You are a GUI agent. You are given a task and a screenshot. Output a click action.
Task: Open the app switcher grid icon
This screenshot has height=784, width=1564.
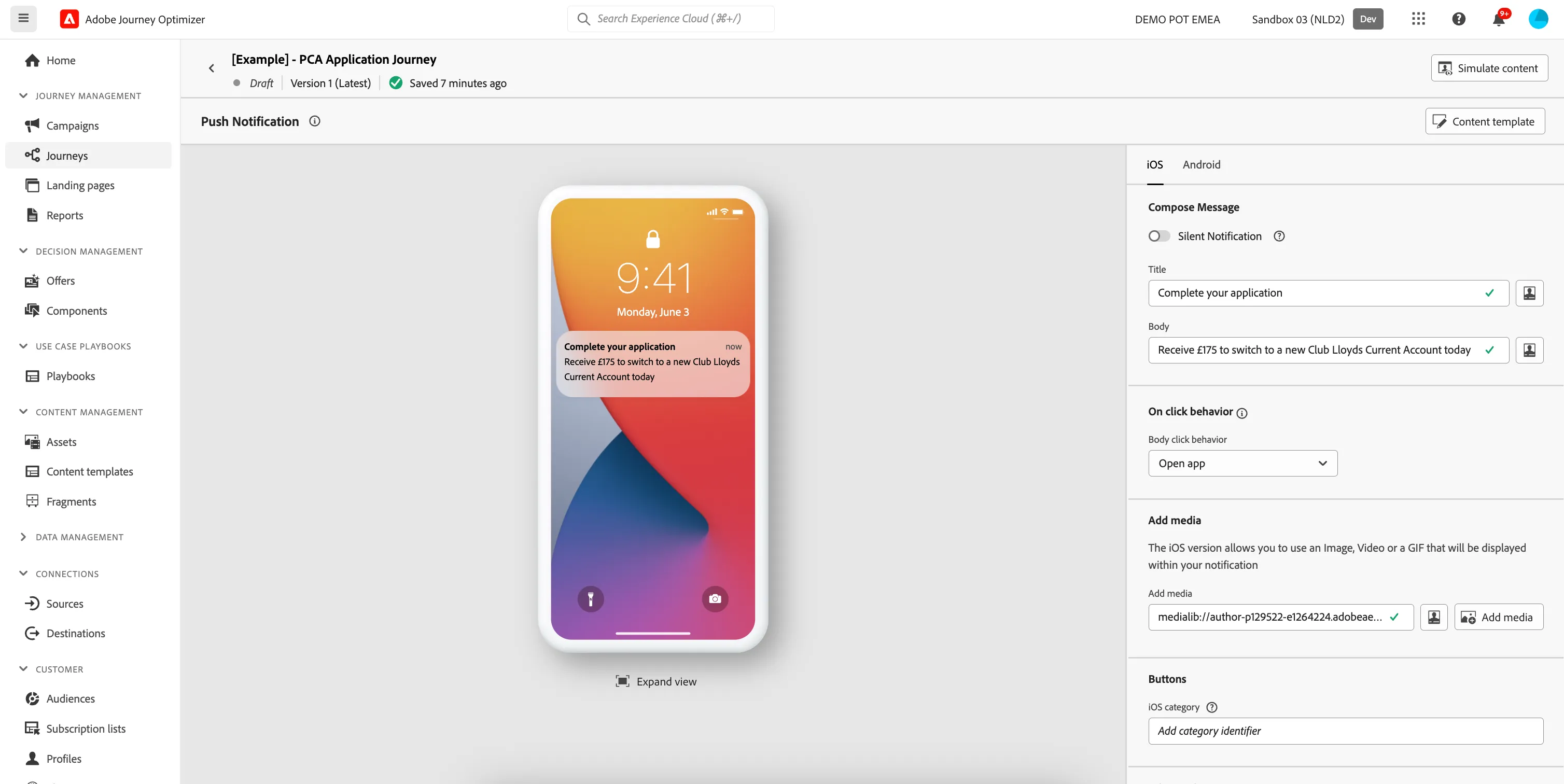click(x=1418, y=19)
